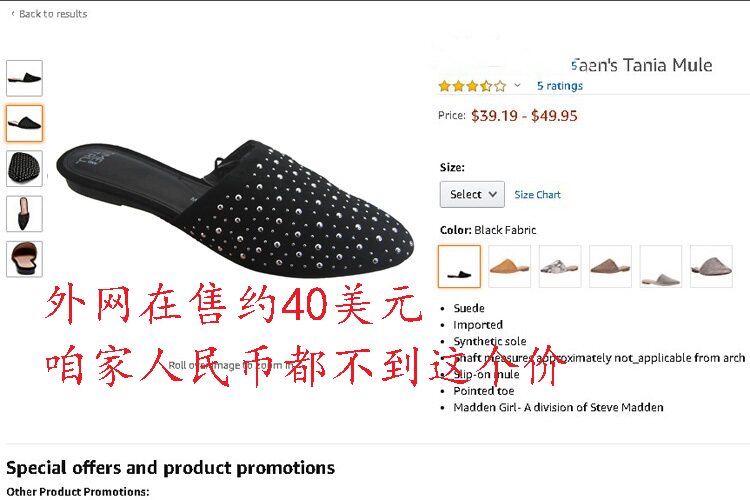This screenshot has width=750, height=500.
Task: Choose the brown taupe mule swatch
Action: (x=610, y=267)
